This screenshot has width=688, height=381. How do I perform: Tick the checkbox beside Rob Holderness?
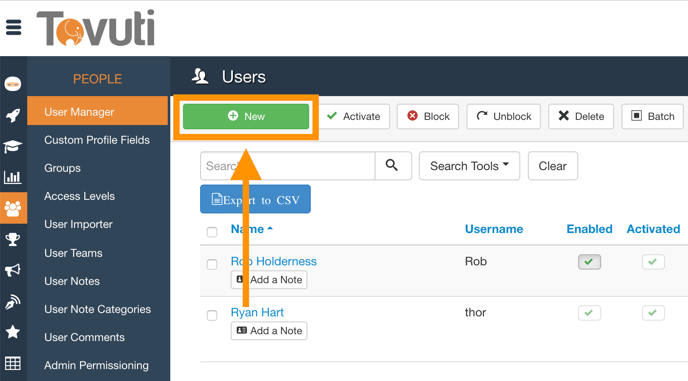(x=212, y=264)
